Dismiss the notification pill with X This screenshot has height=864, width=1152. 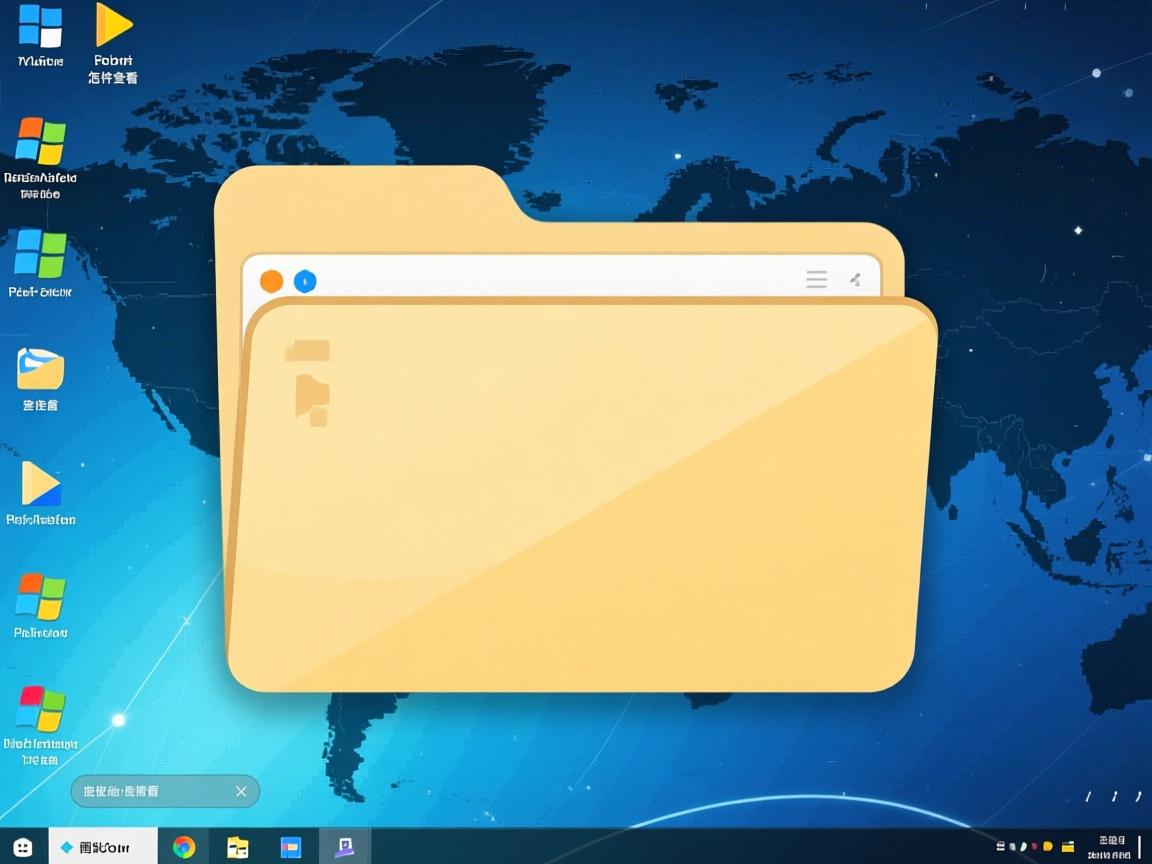click(240, 791)
